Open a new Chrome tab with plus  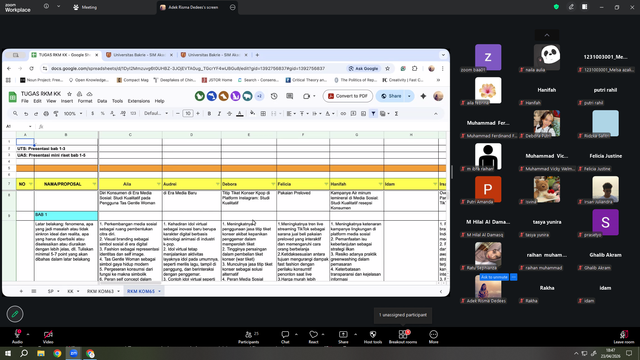257,55
